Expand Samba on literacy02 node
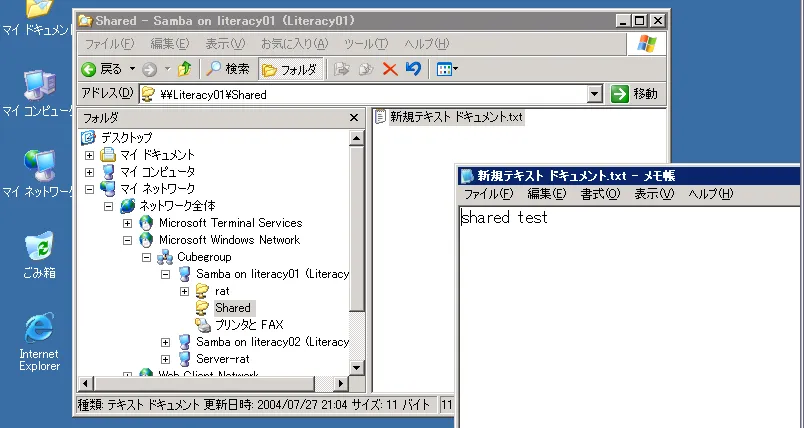804x428 pixels. pyautogui.click(x=165, y=342)
